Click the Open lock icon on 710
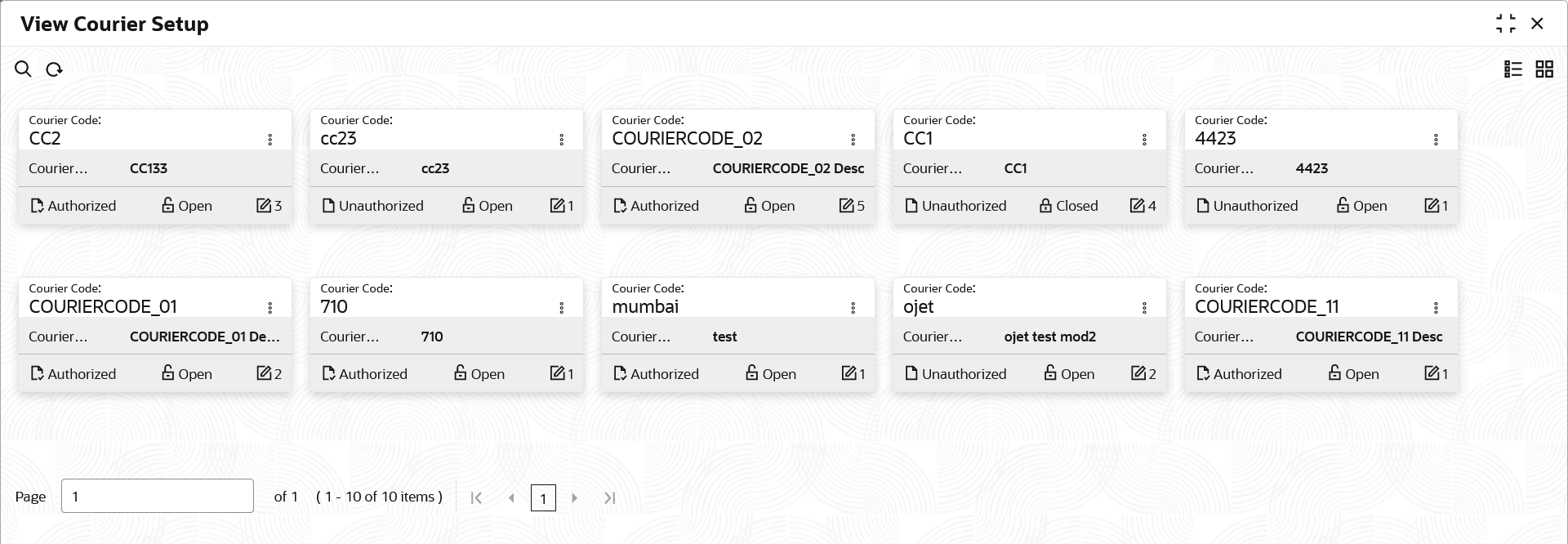The image size is (1568, 544). click(461, 374)
